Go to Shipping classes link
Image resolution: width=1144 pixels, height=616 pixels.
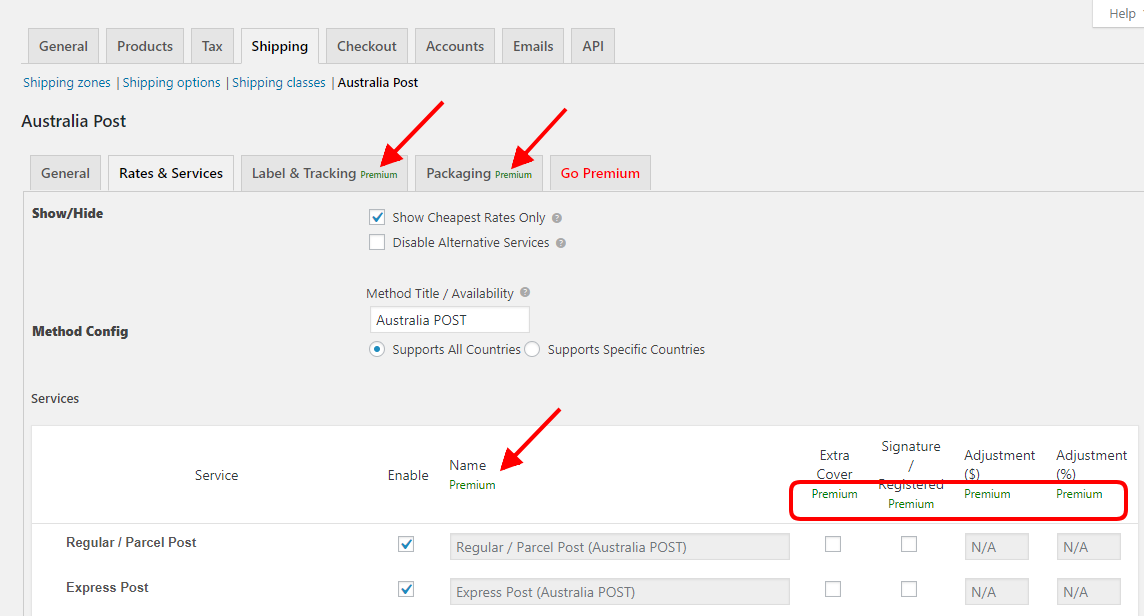(x=279, y=82)
